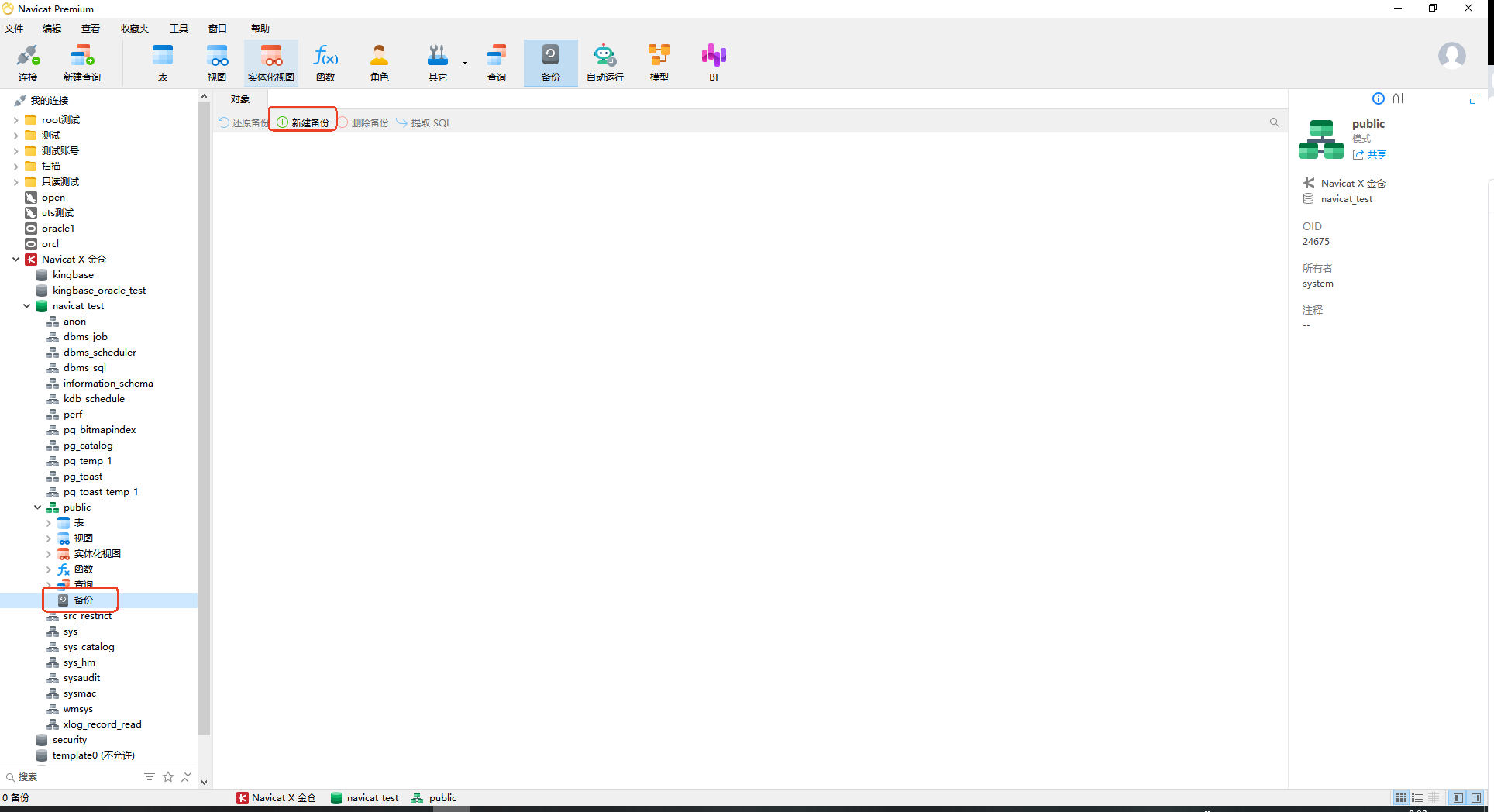Screen dimensions: 1494x812
Task: Show the information panel via the info icon
Action: [1378, 98]
